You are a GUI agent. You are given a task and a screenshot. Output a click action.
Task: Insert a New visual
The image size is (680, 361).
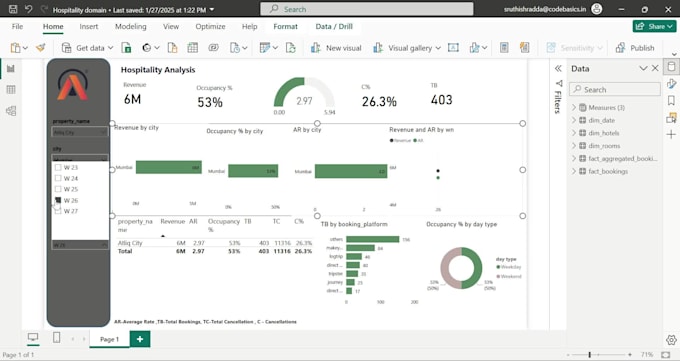(x=336, y=48)
